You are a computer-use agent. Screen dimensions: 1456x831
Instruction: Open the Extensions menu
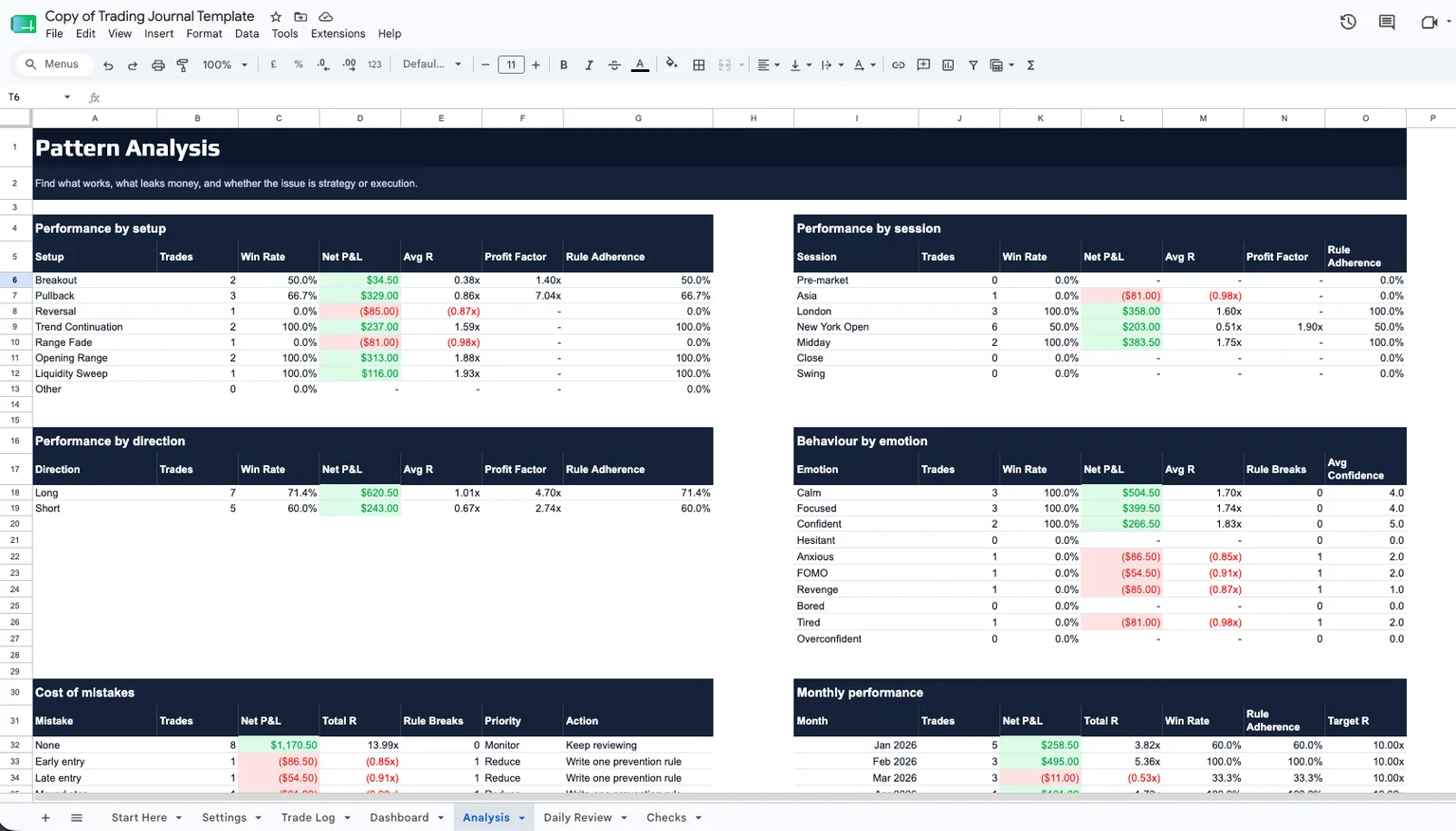point(337,34)
